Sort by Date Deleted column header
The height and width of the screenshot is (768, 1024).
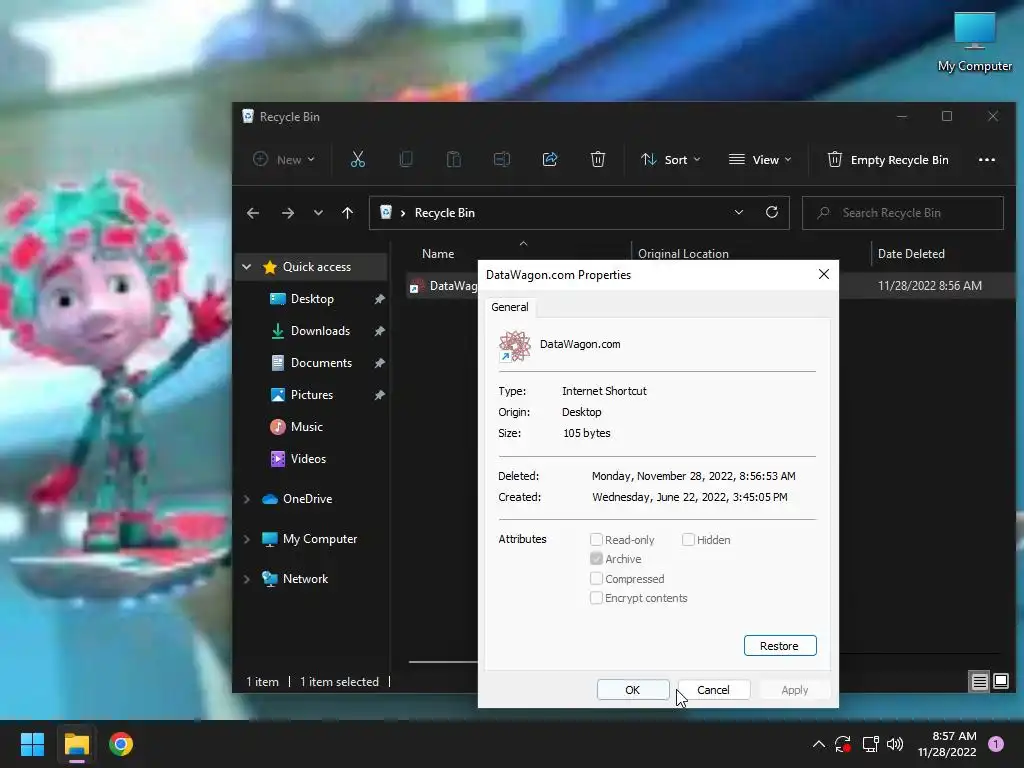pyautogui.click(x=911, y=253)
